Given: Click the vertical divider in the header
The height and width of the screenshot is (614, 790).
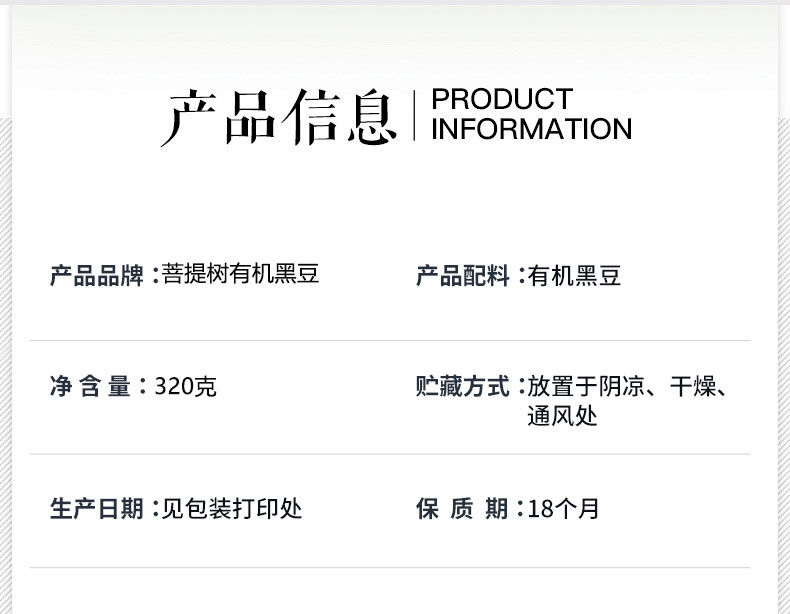Looking at the screenshot, I should tap(416, 115).
